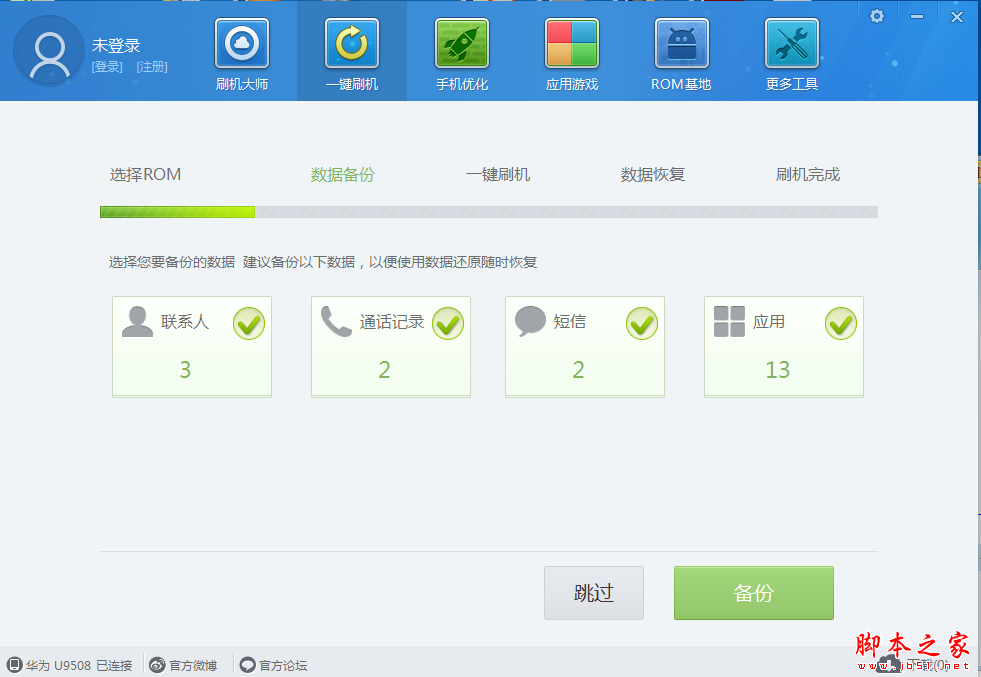The image size is (981, 677).
Task: Open the 刷机大师 cloud icon
Action: tap(242, 43)
